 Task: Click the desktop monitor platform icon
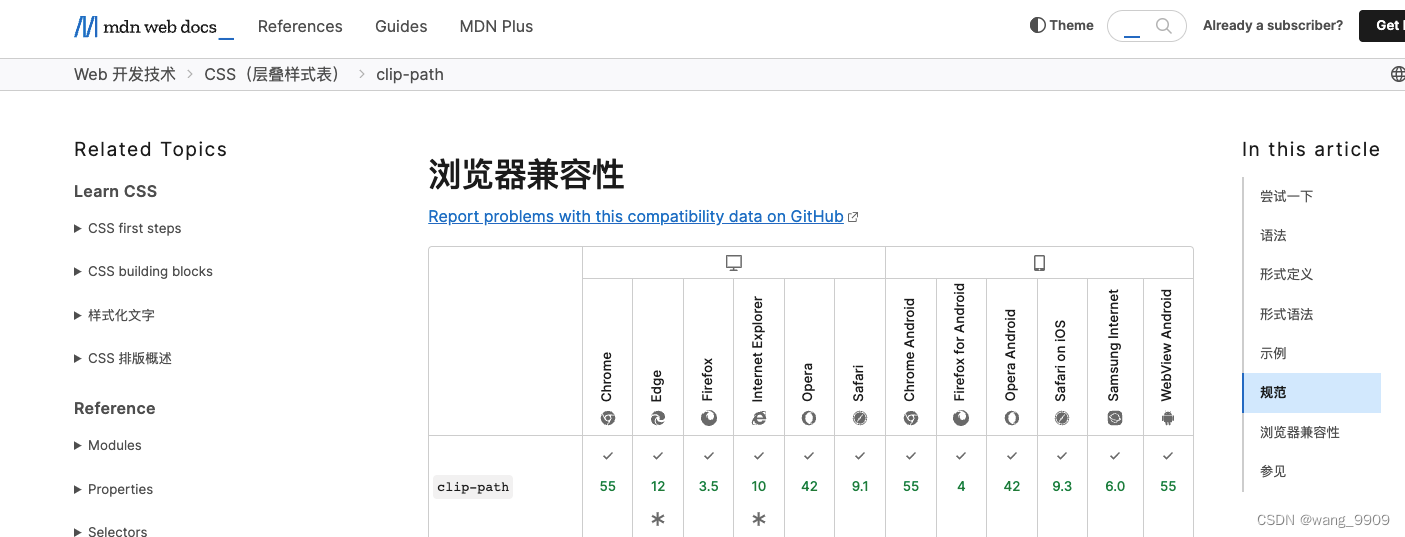(x=734, y=263)
